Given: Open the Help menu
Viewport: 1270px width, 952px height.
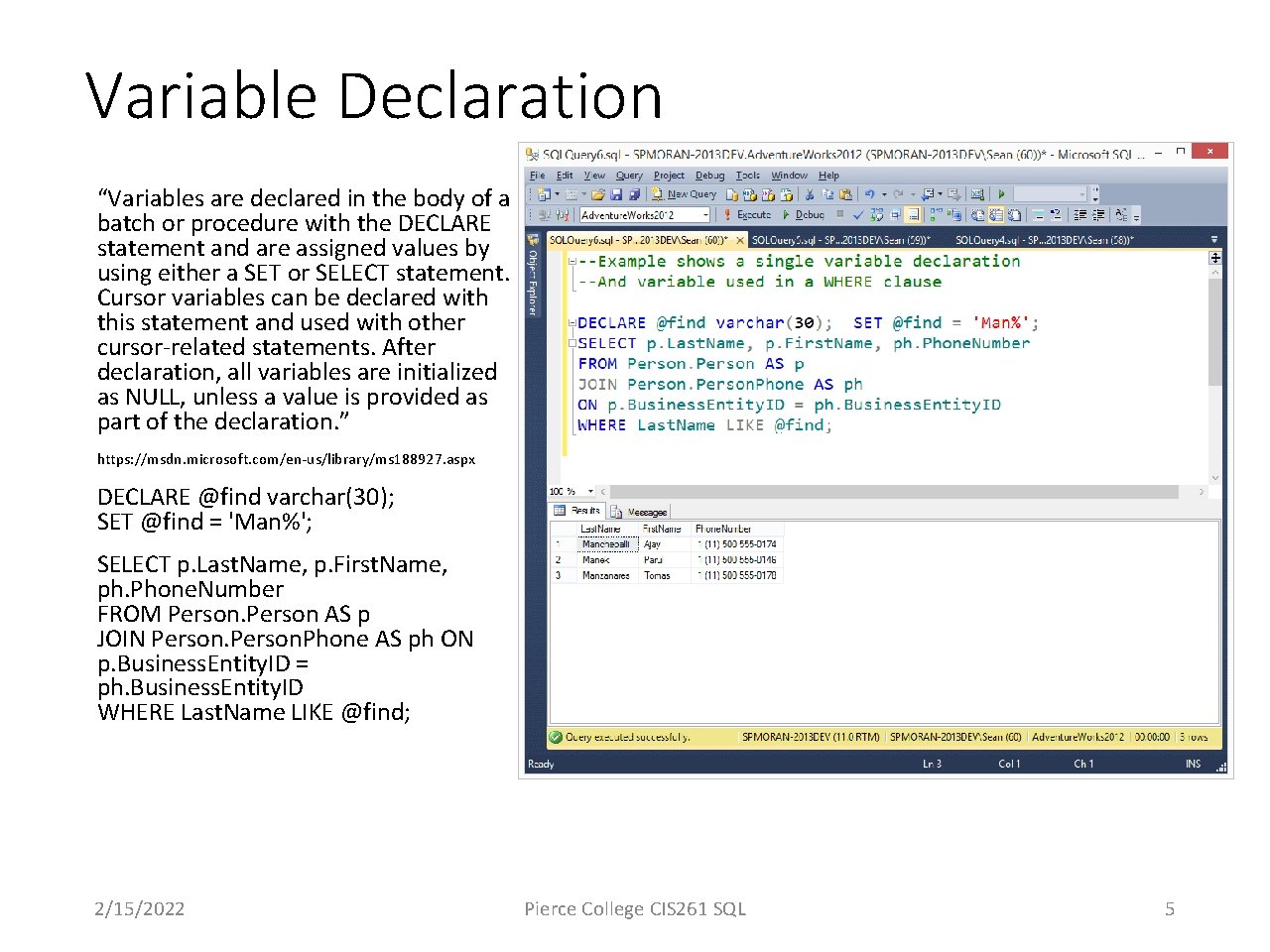Looking at the screenshot, I should click(x=828, y=176).
